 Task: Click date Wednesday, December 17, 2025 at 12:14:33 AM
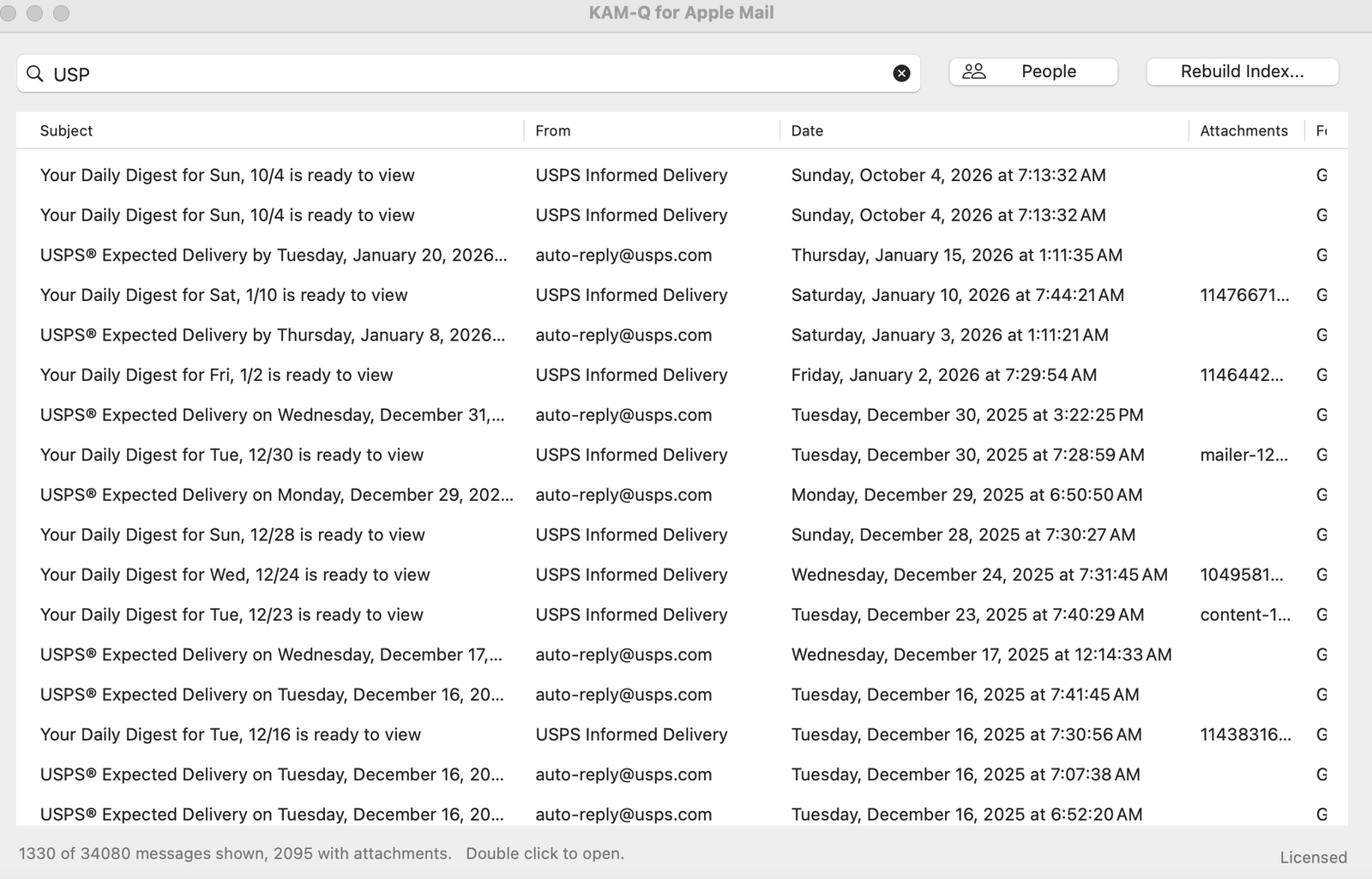(x=981, y=654)
